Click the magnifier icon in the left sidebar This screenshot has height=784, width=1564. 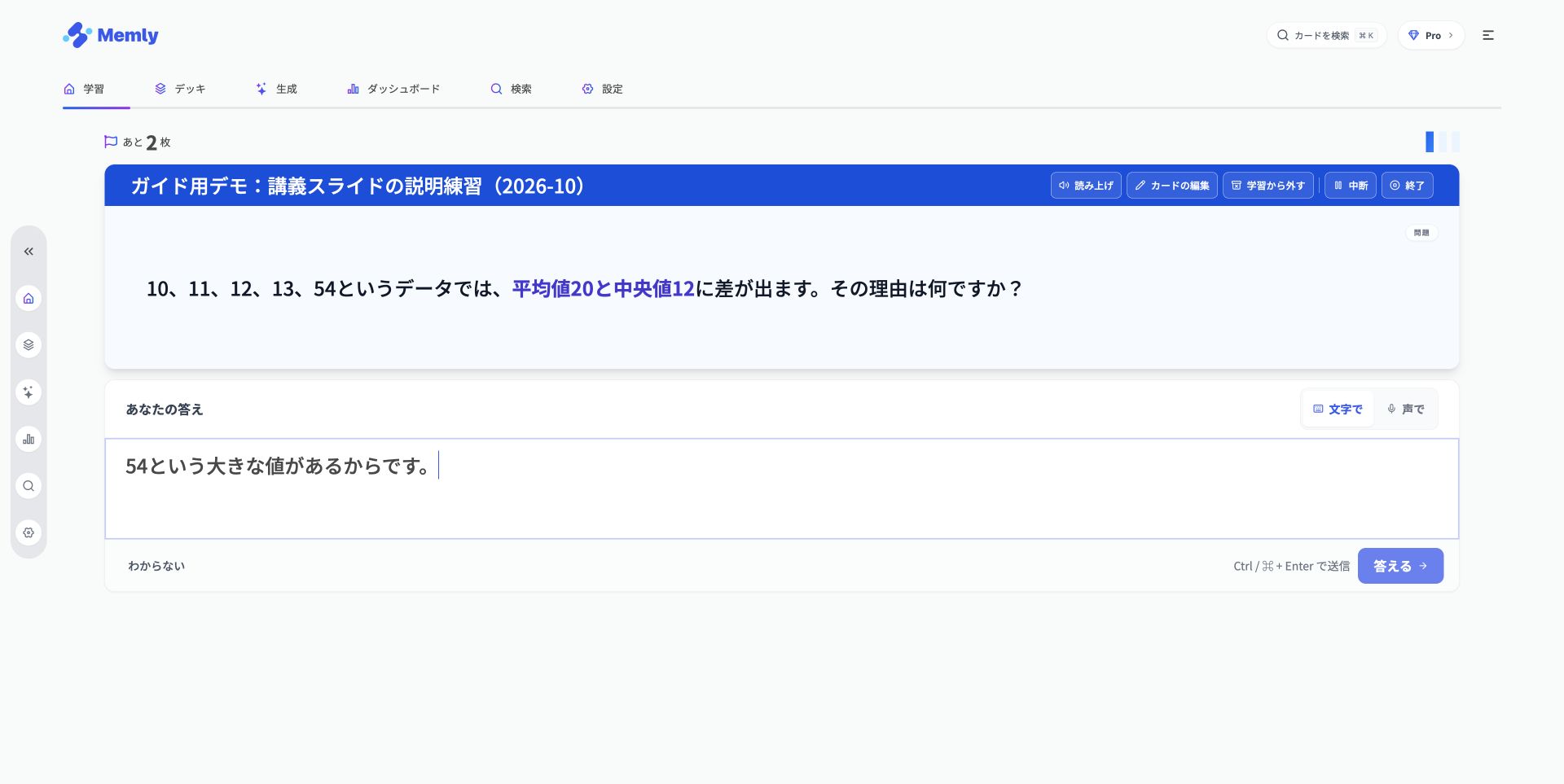[x=29, y=486]
